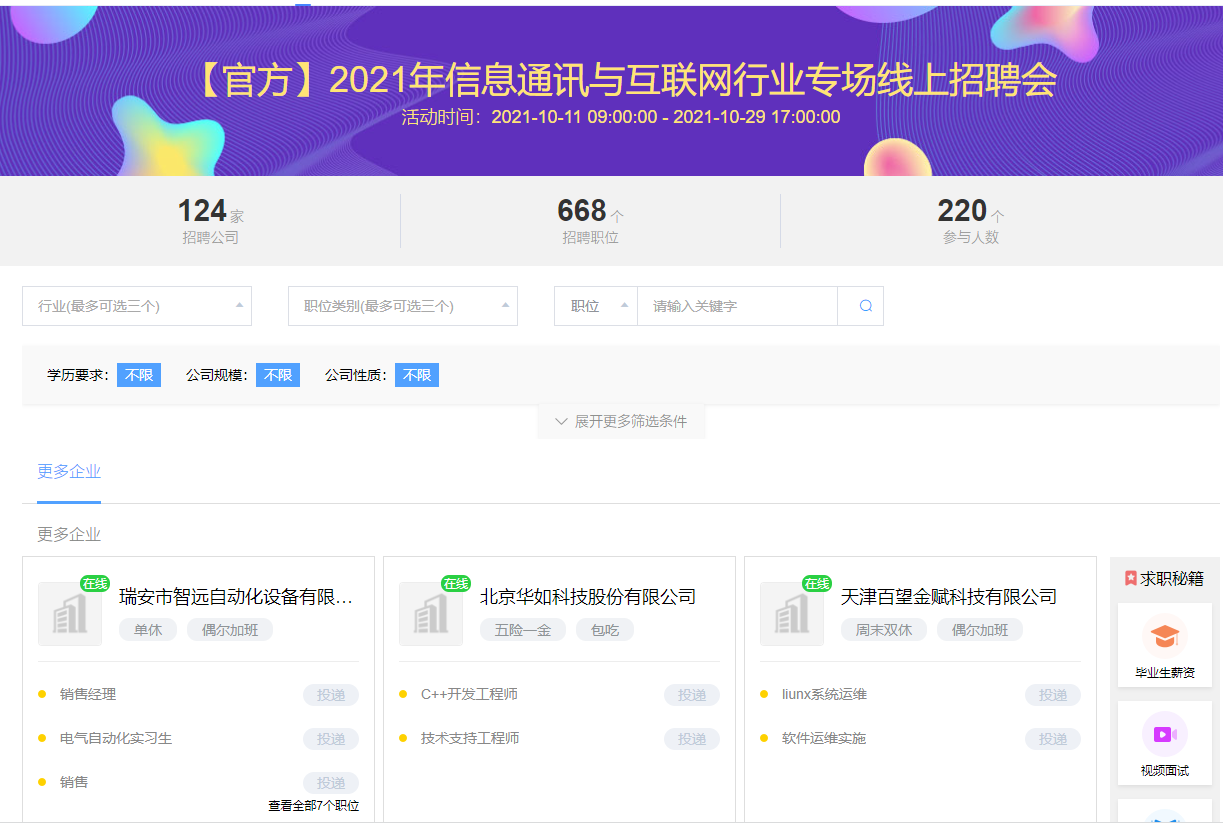Click the 请输入关键字 keyword search field

[737, 306]
